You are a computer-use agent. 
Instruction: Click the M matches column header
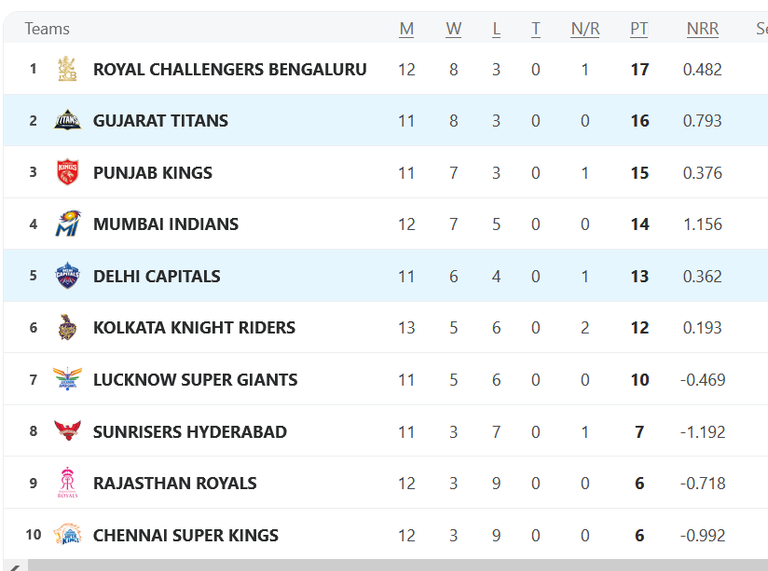[406, 28]
